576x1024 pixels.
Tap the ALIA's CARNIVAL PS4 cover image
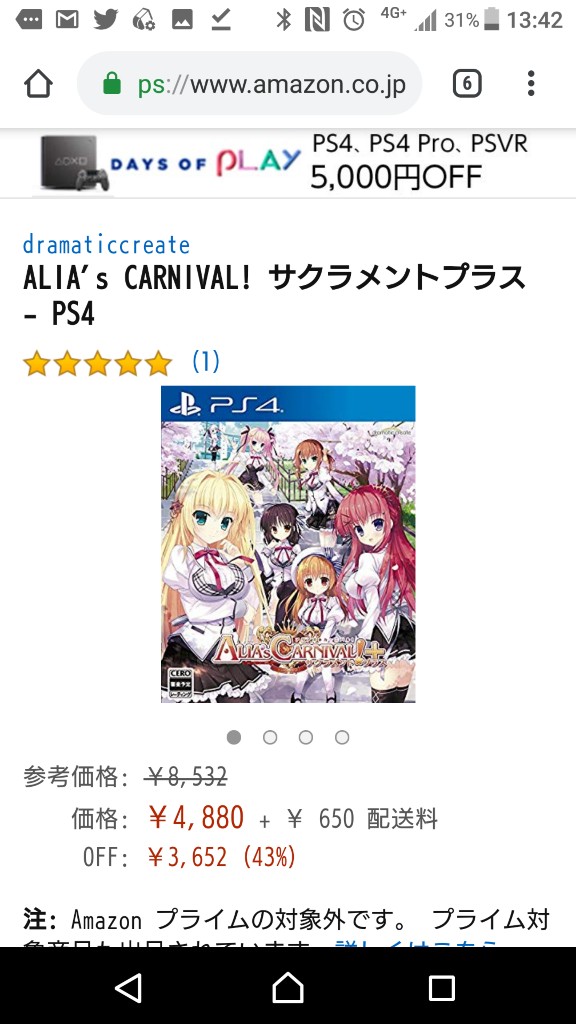coord(288,544)
